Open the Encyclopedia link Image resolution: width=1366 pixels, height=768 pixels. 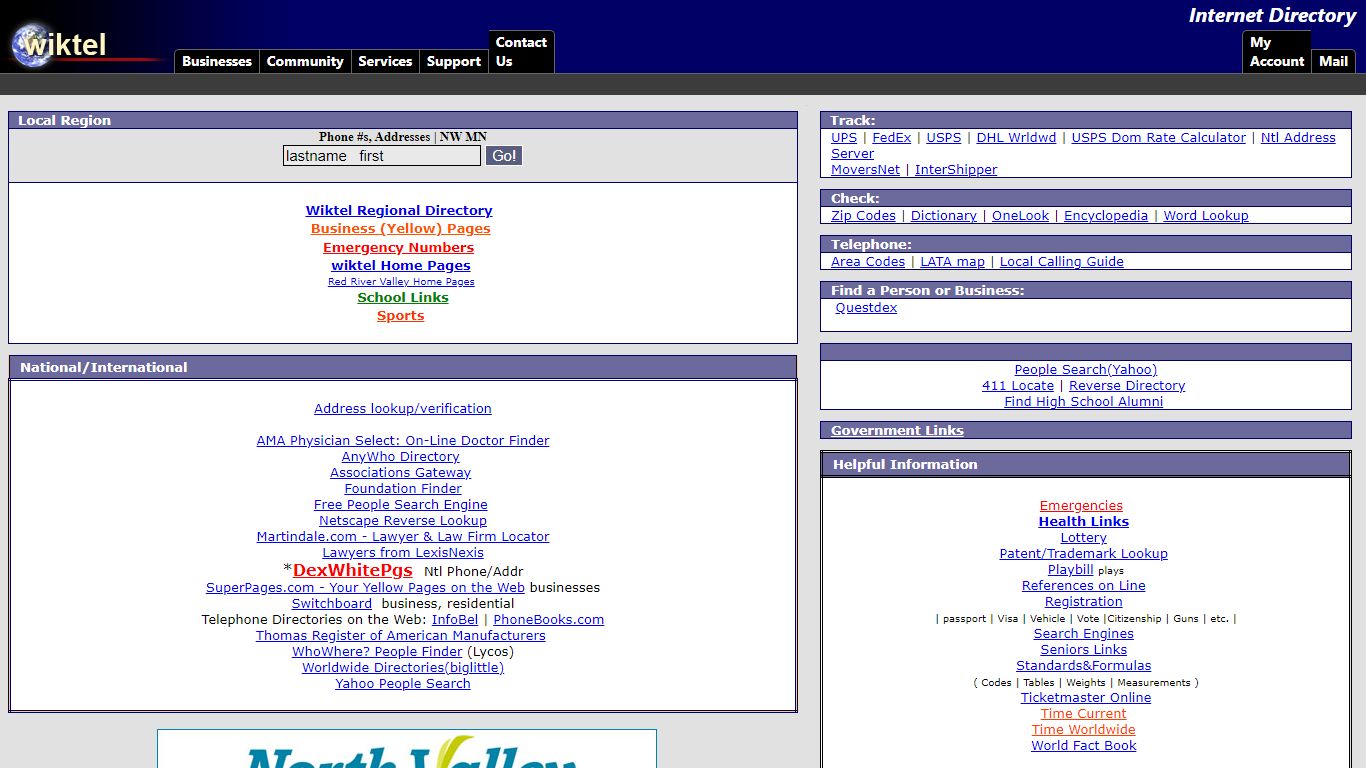[1106, 216]
